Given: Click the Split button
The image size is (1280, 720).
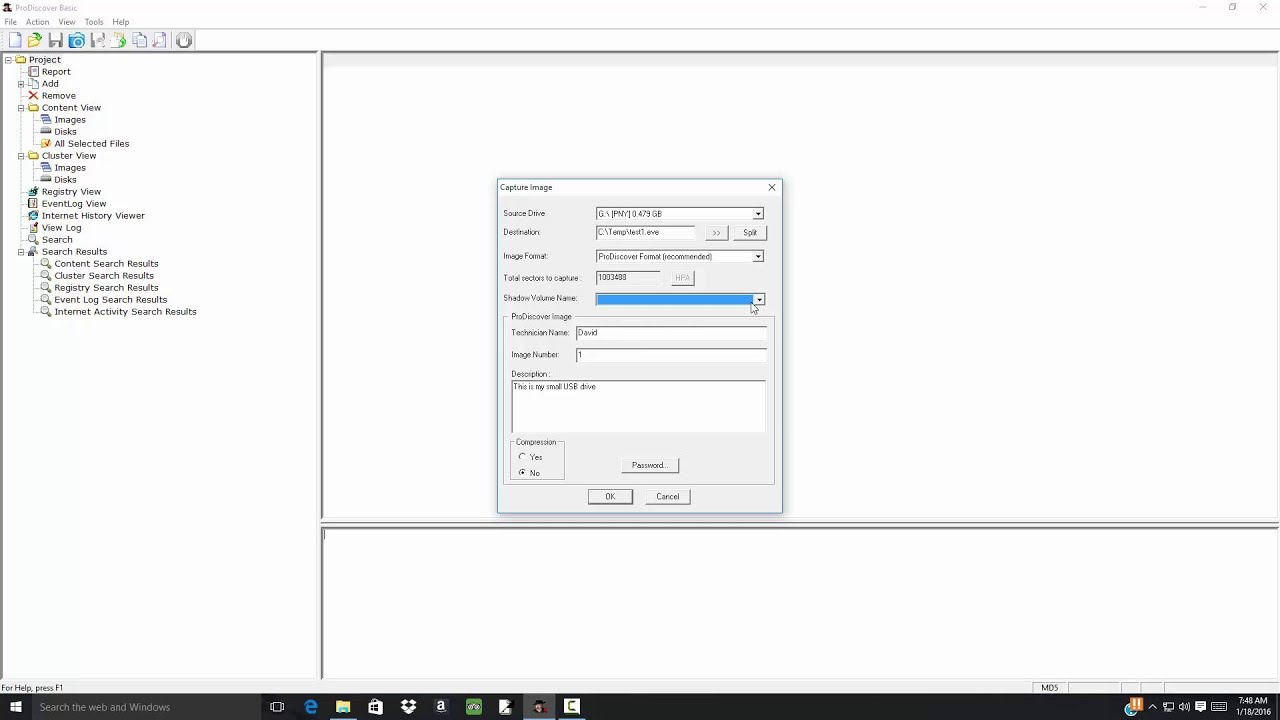Looking at the screenshot, I should pyautogui.click(x=750, y=233).
